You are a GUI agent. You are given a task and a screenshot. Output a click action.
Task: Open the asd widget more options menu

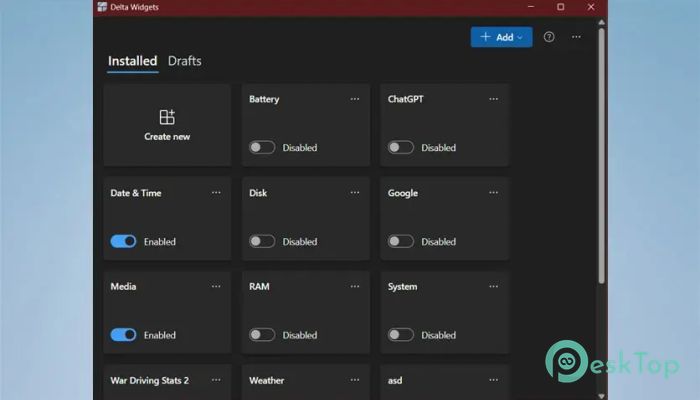pos(493,380)
